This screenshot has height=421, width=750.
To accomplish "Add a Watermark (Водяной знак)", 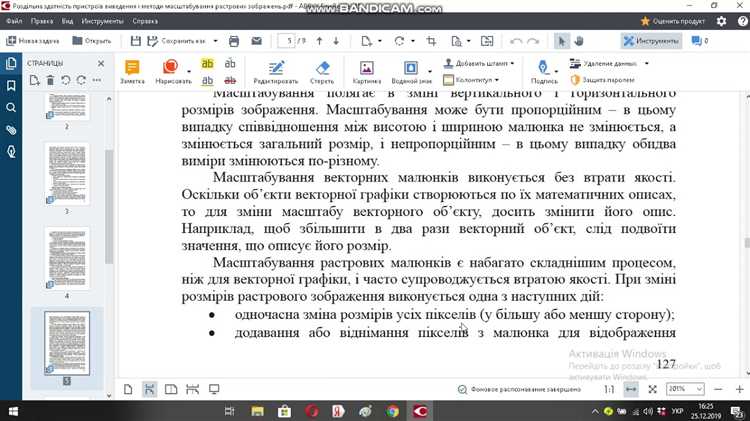I will click(x=411, y=72).
